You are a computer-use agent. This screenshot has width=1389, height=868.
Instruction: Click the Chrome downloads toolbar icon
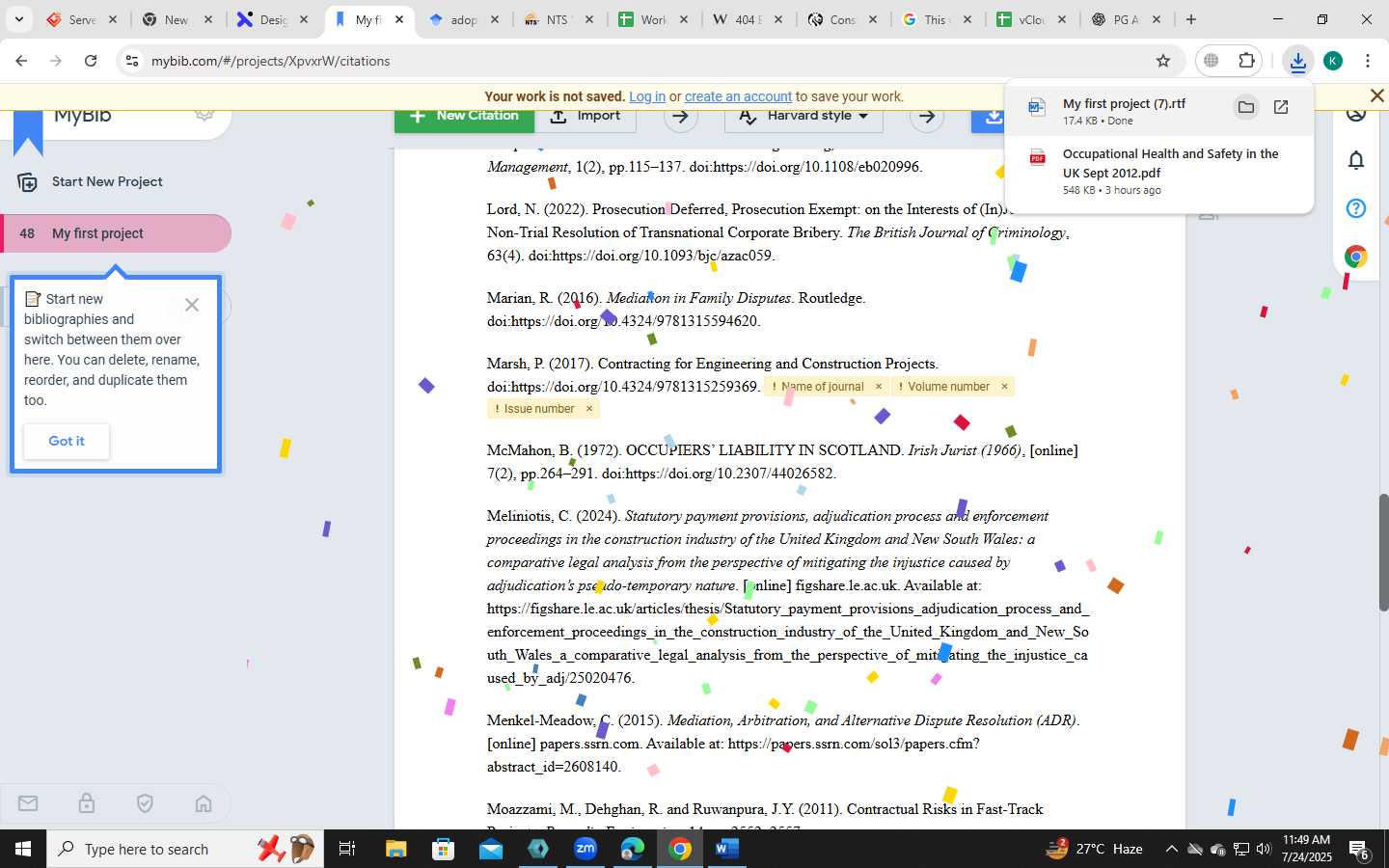1297,61
